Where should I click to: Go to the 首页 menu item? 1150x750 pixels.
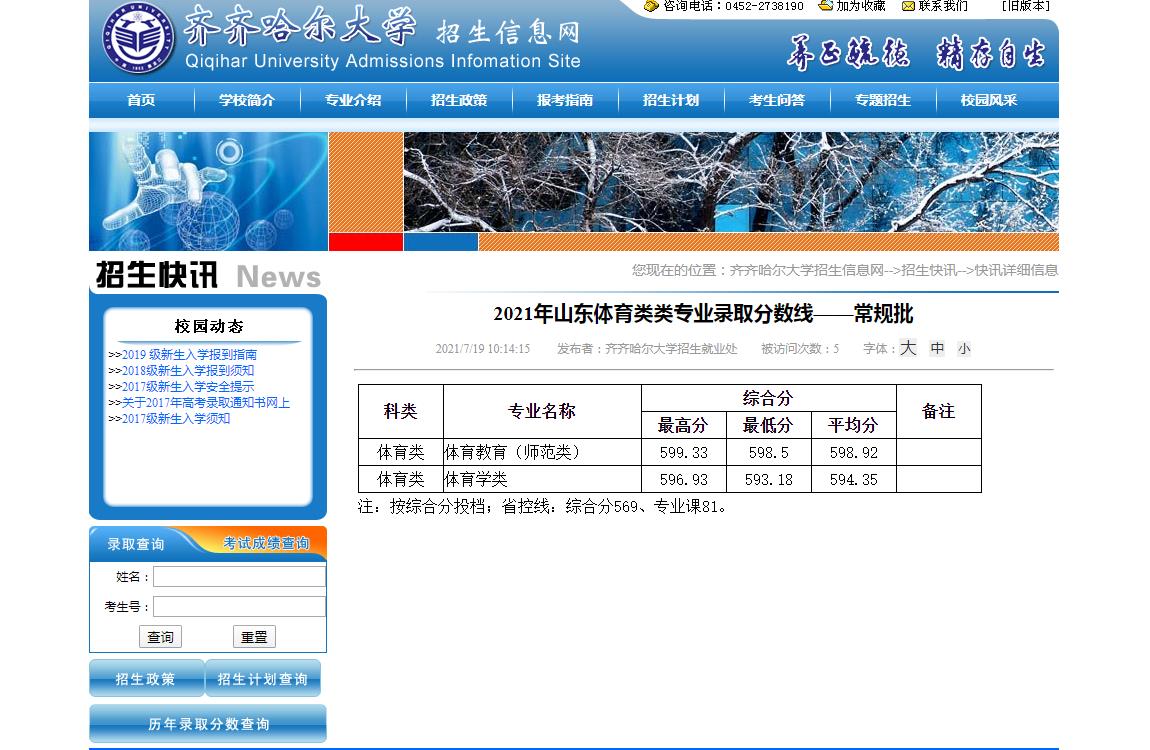(141, 100)
